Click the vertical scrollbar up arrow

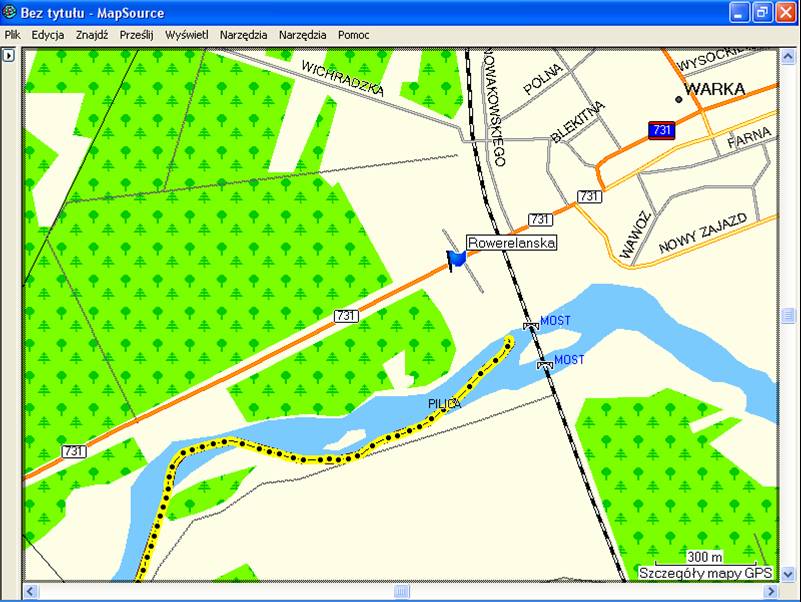(x=788, y=57)
